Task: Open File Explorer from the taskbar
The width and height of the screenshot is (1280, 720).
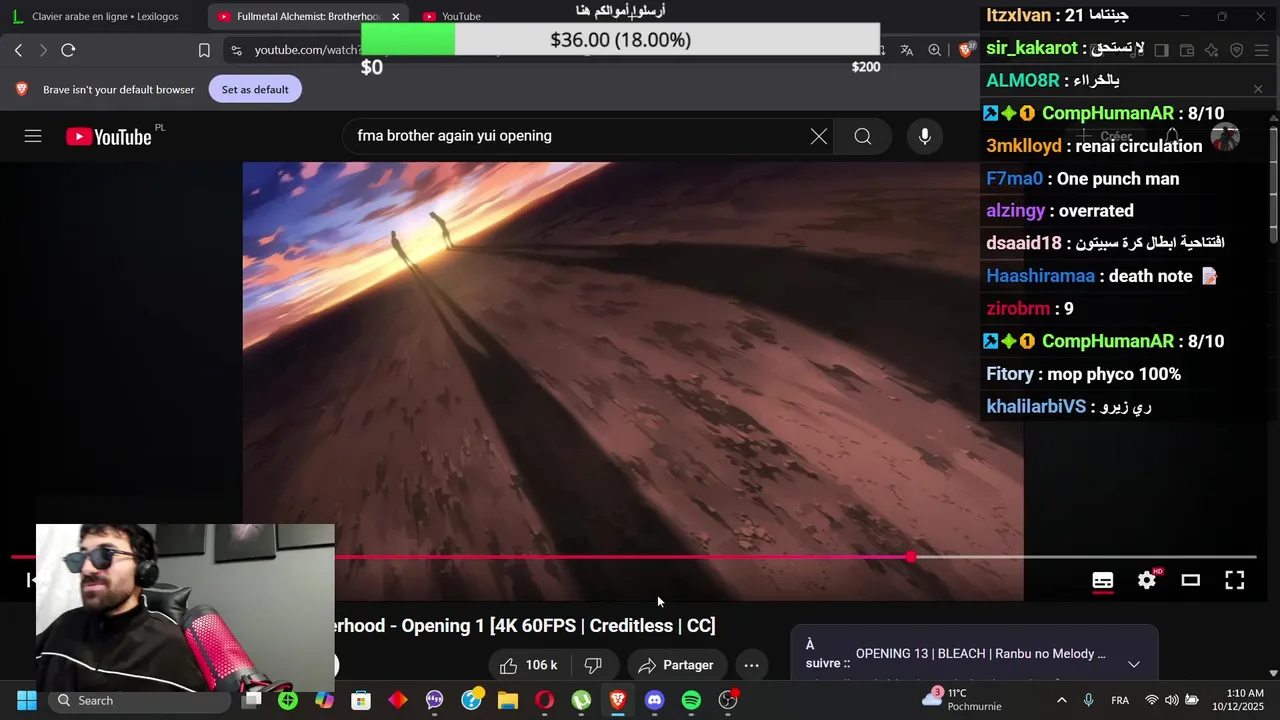Action: [508, 700]
